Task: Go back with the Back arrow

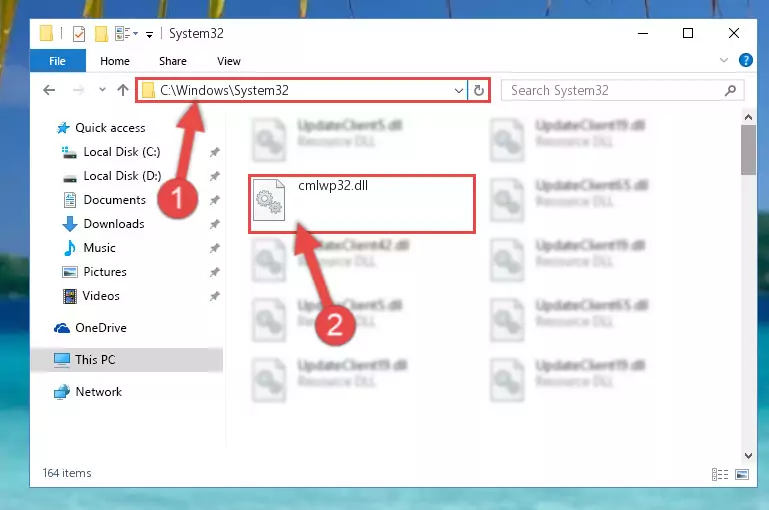Action: point(49,90)
